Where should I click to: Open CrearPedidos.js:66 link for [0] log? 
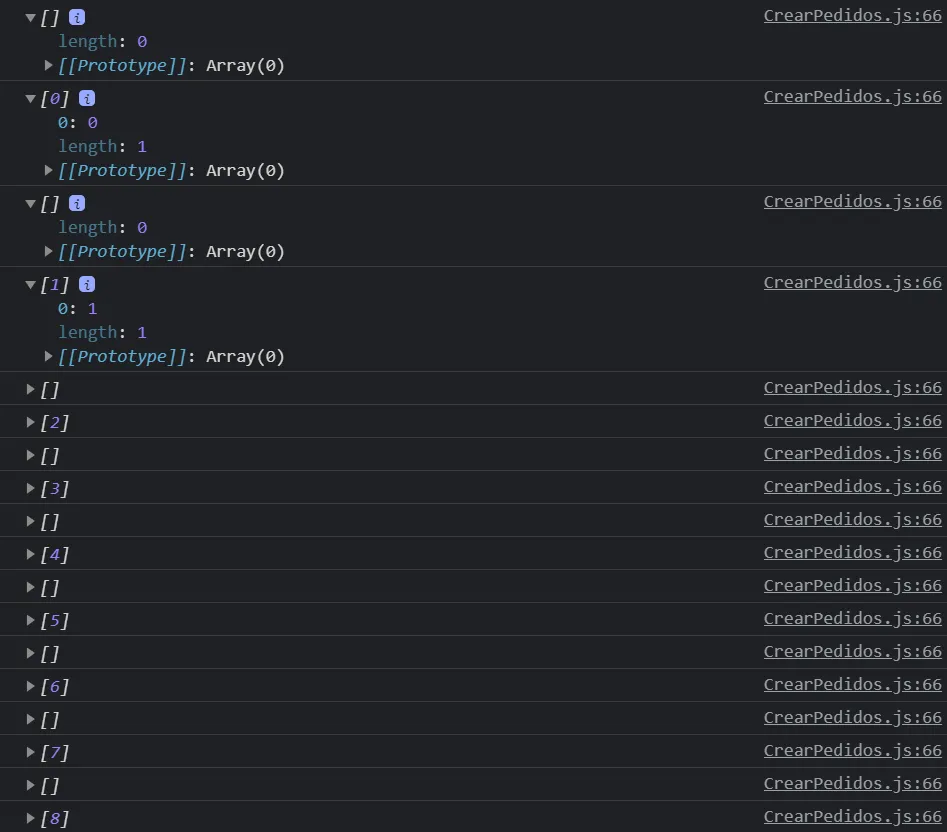pos(852,97)
